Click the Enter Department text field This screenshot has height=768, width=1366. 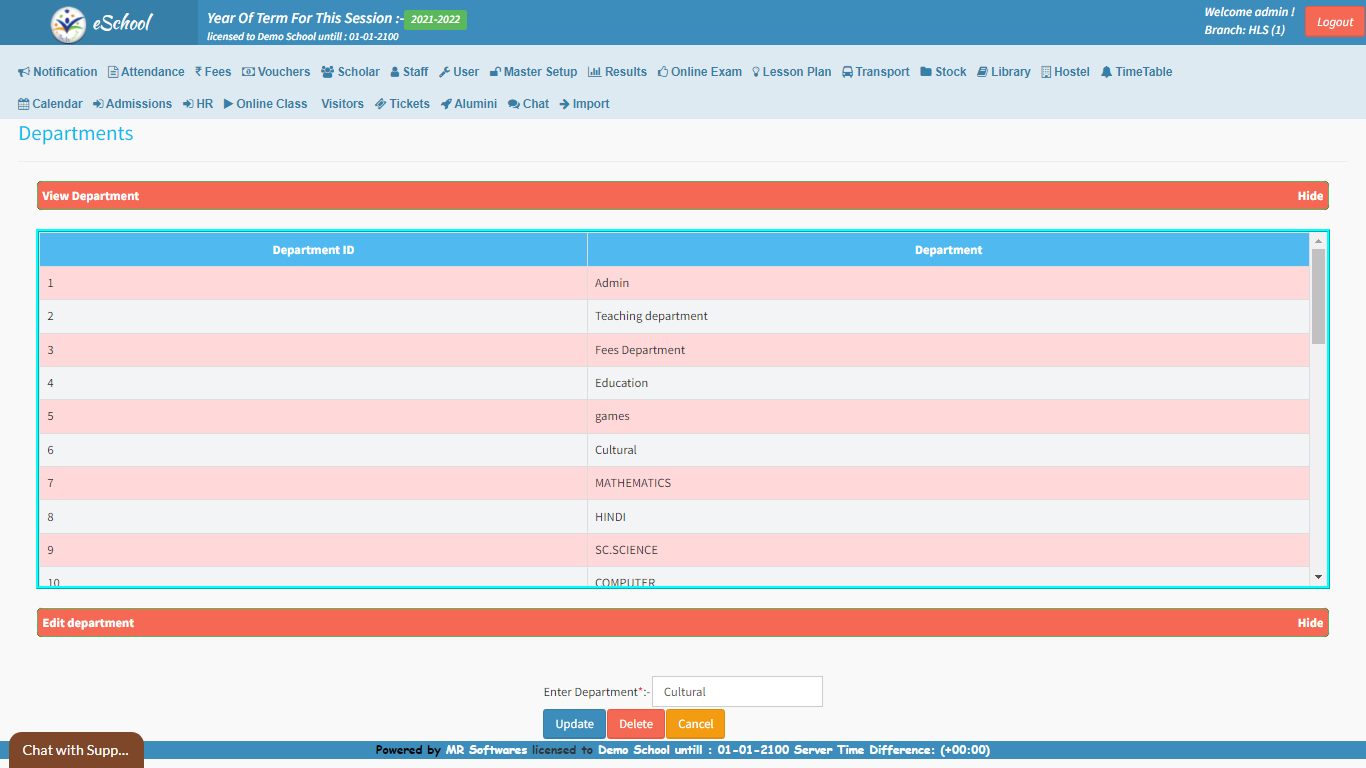coord(737,692)
